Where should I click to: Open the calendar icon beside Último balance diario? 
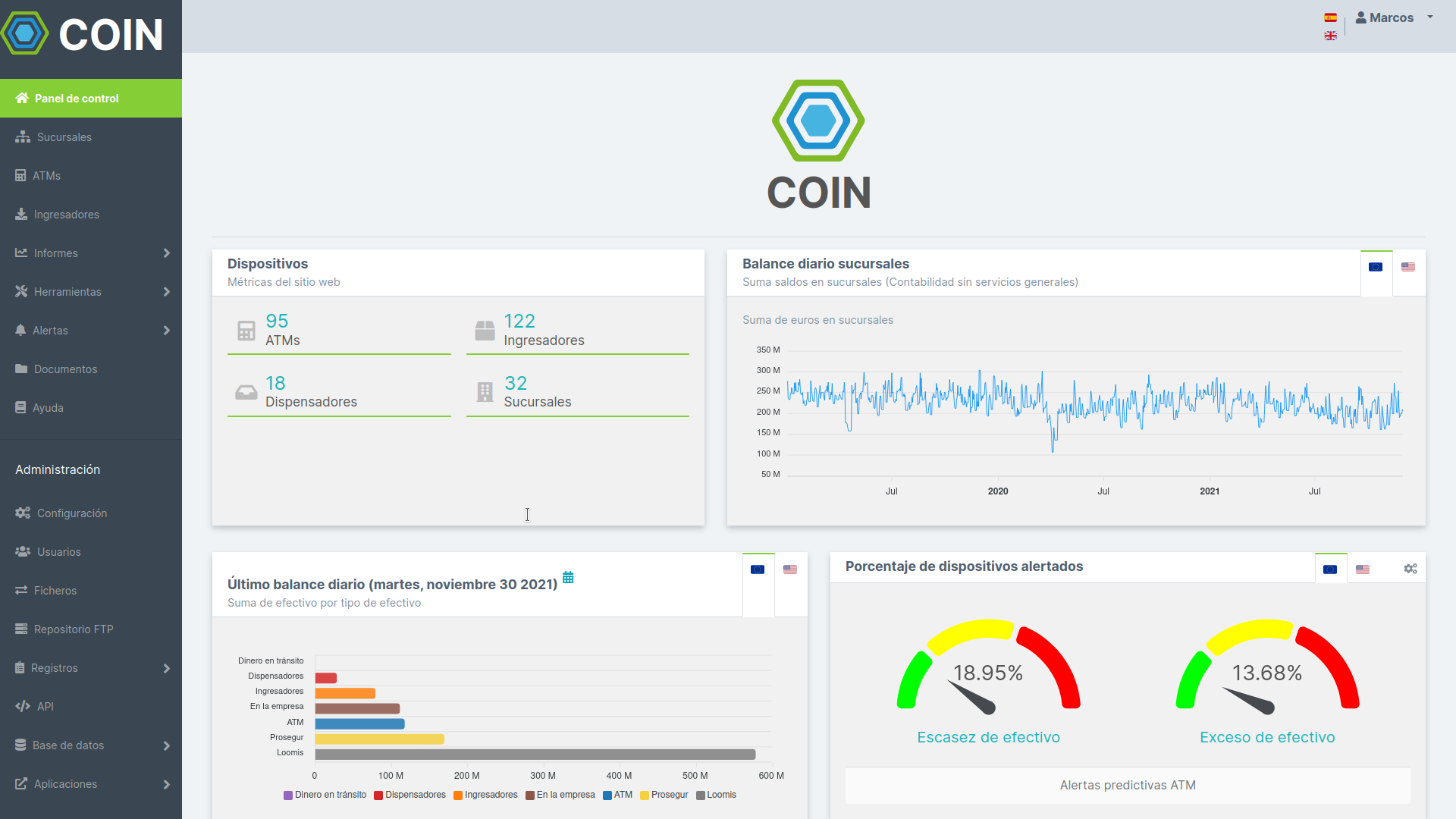pos(568,577)
